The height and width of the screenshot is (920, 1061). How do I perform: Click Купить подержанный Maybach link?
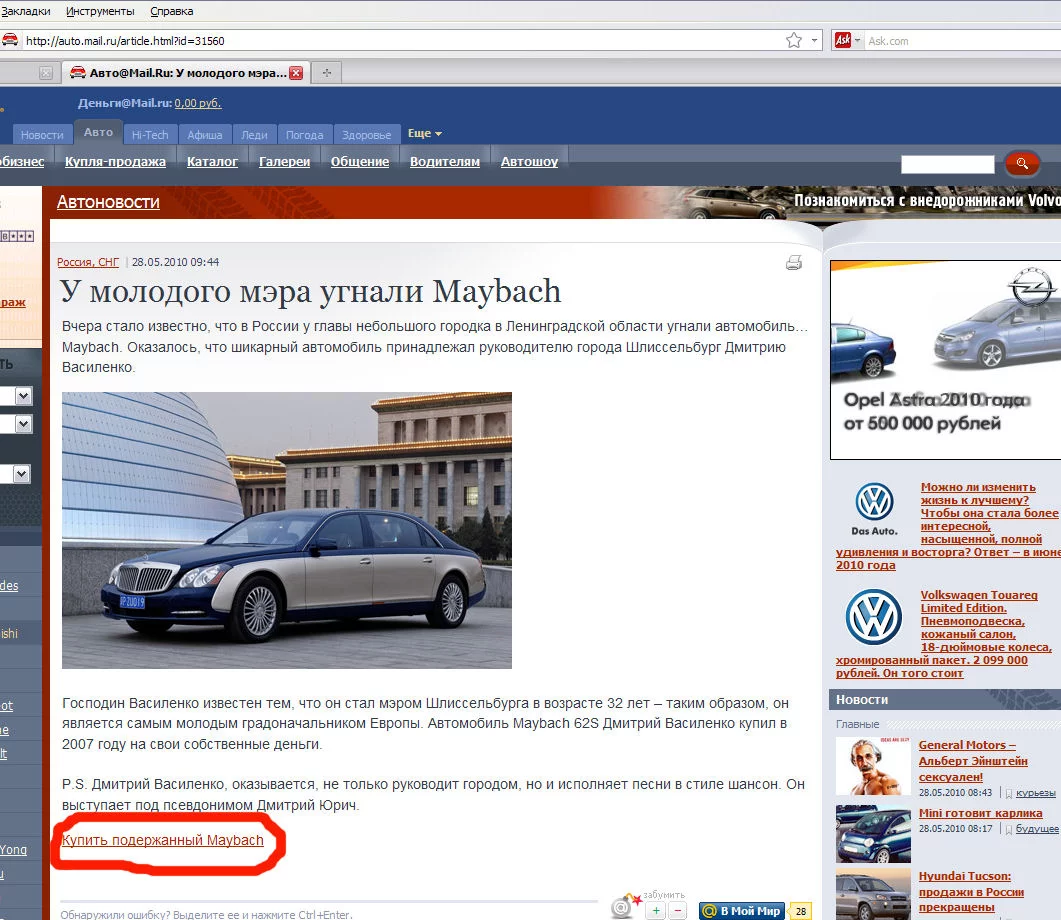coord(162,840)
